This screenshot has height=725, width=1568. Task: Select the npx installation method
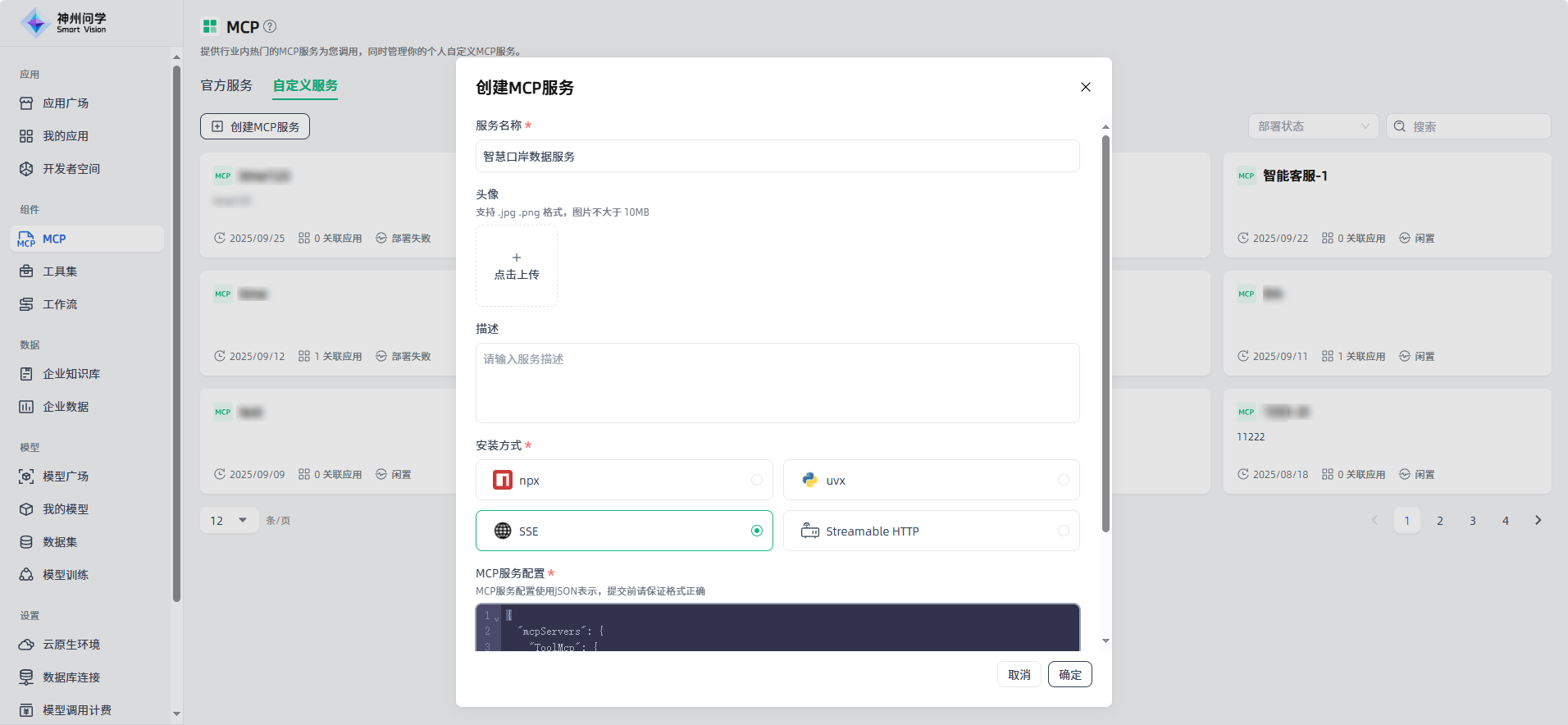623,481
